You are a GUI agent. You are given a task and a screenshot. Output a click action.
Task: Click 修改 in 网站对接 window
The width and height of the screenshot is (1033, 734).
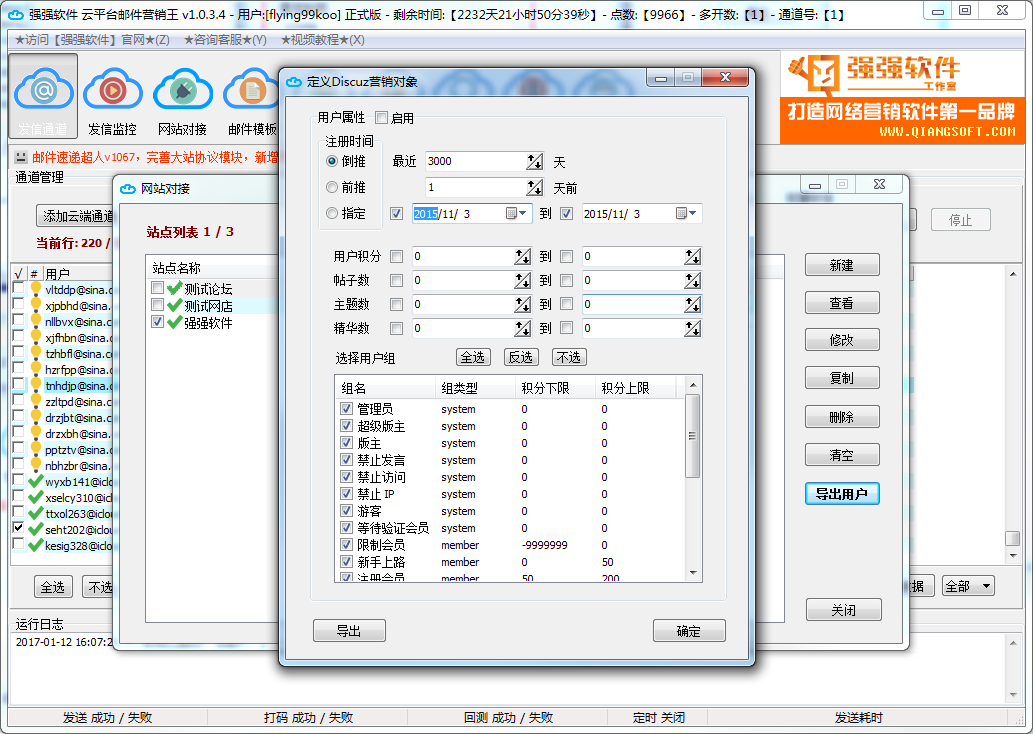pyautogui.click(x=842, y=340)
